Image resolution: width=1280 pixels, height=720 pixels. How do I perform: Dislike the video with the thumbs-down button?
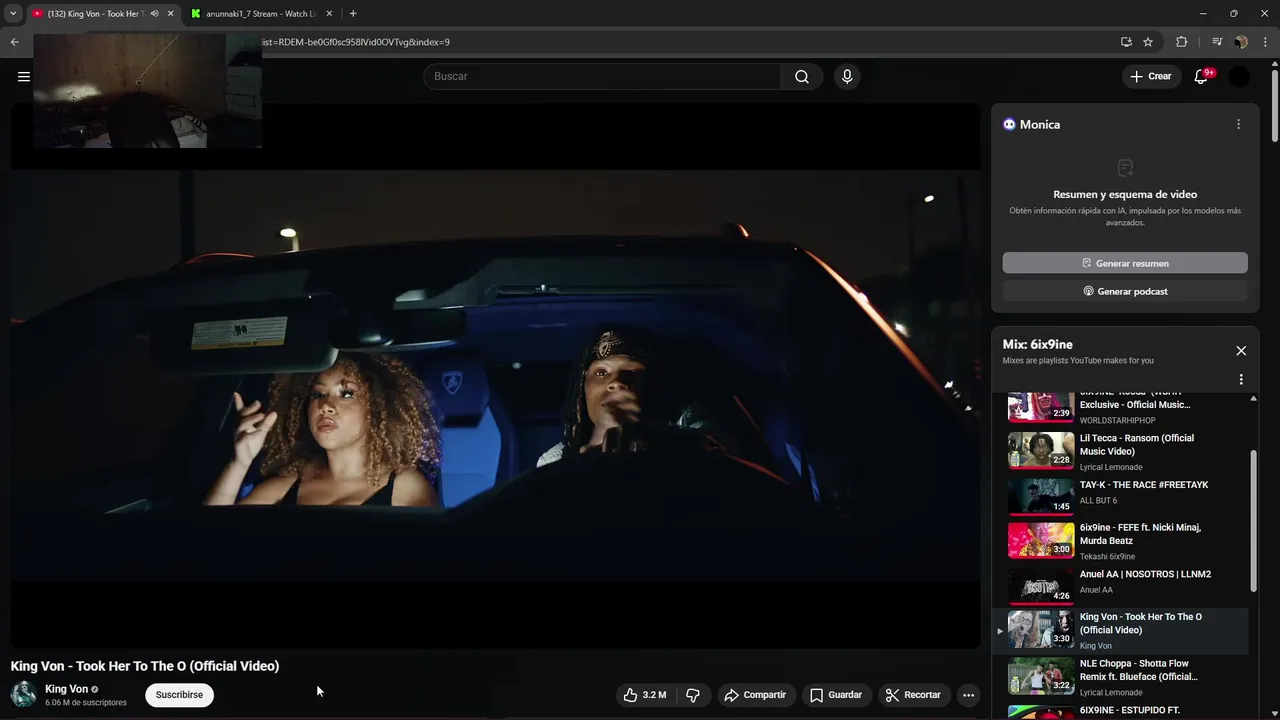tap(692, 695)
